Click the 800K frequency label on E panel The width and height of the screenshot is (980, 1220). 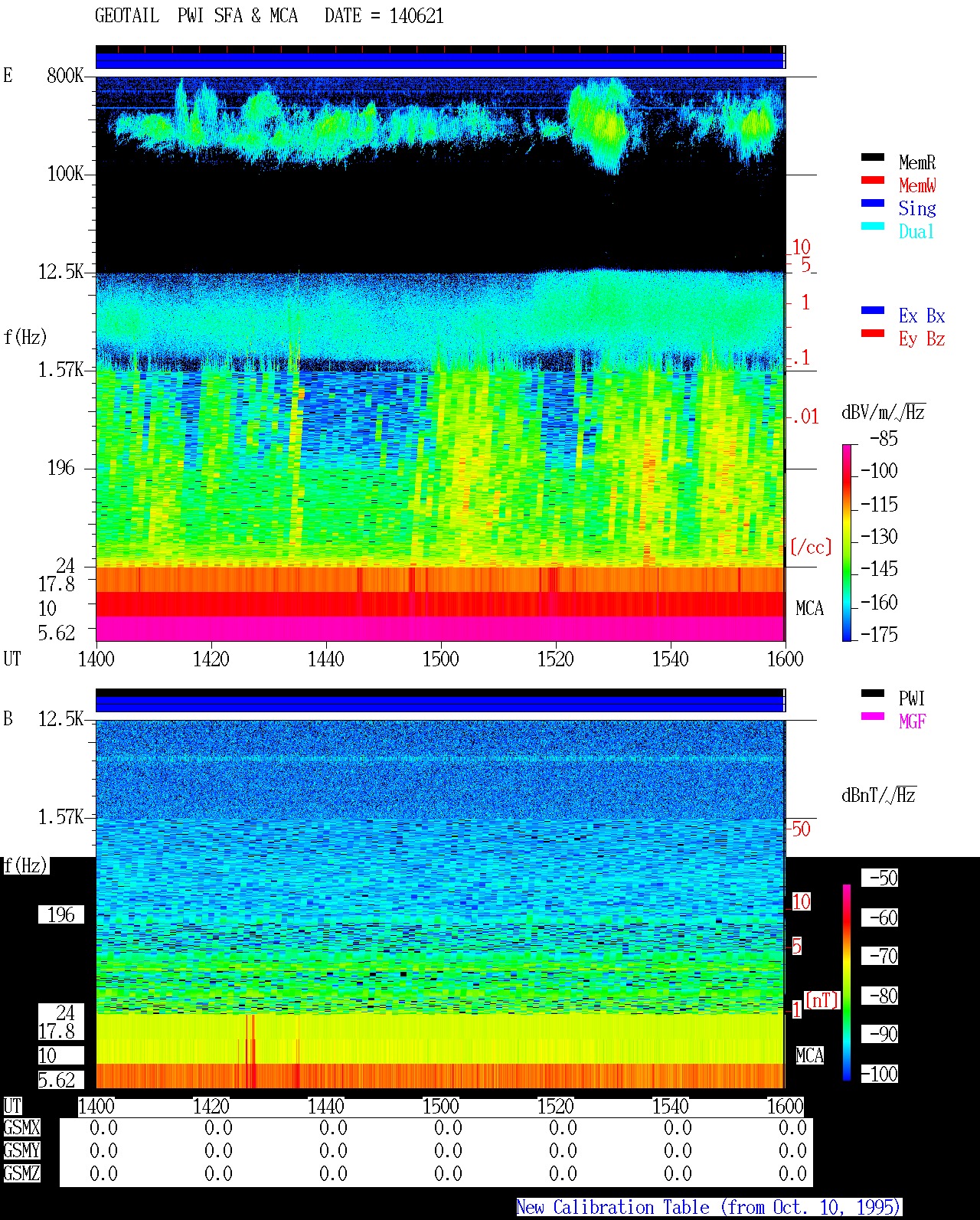(x=65, y=75)
